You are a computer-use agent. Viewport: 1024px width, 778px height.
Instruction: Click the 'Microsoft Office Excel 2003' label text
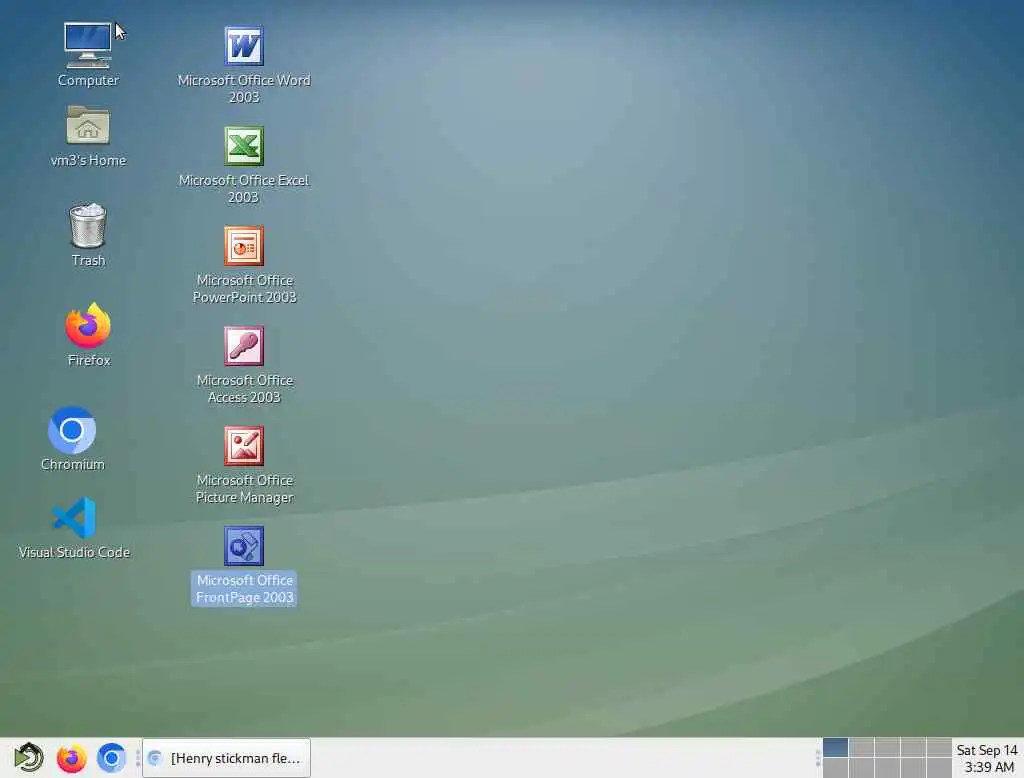(244, 188)
